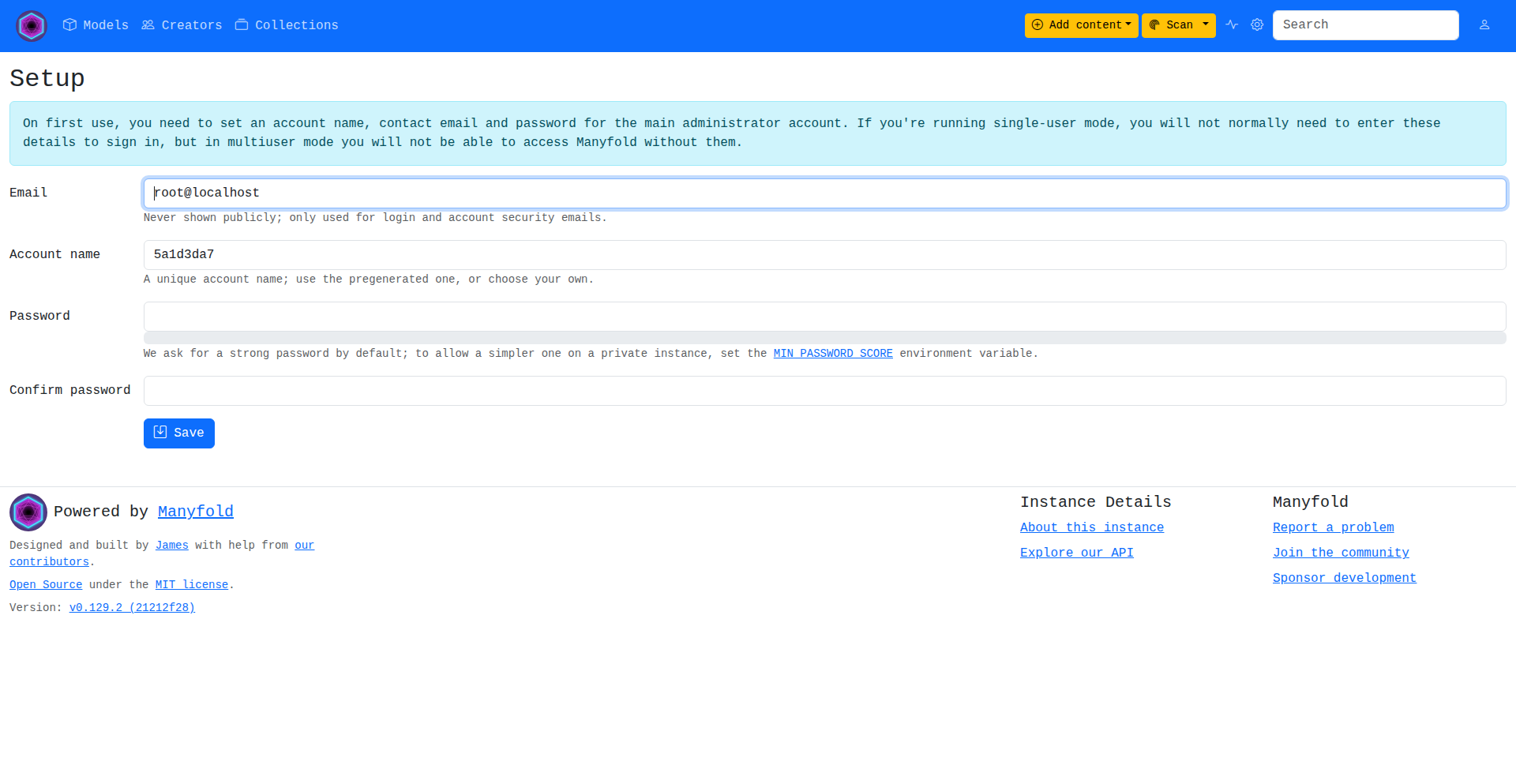1516x784 pixels.
Task: Open the settings gear icon
Action: pyautogui.click(x=1257, y=25)
